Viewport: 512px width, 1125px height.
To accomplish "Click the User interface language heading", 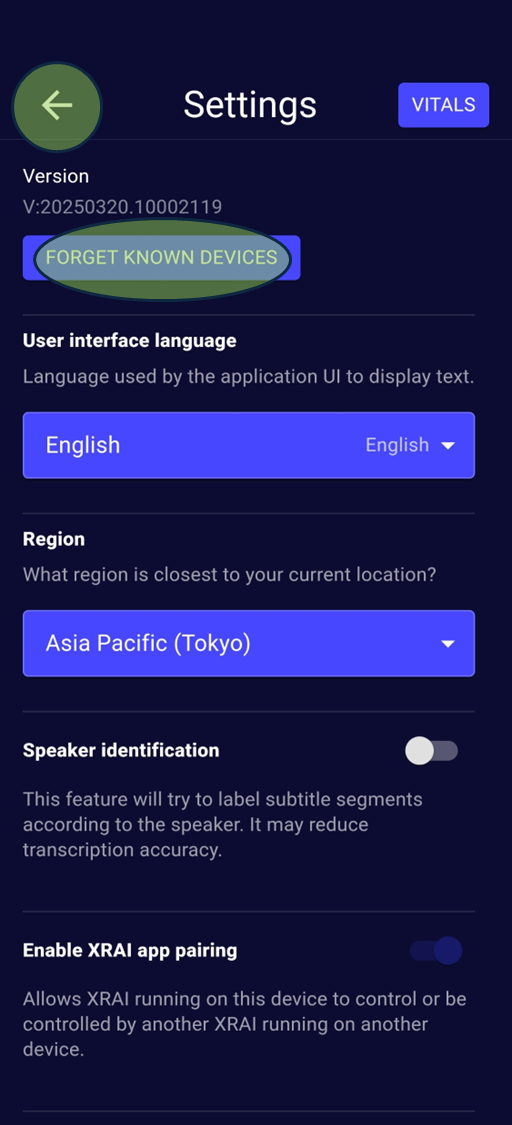I will coord(130,340).
